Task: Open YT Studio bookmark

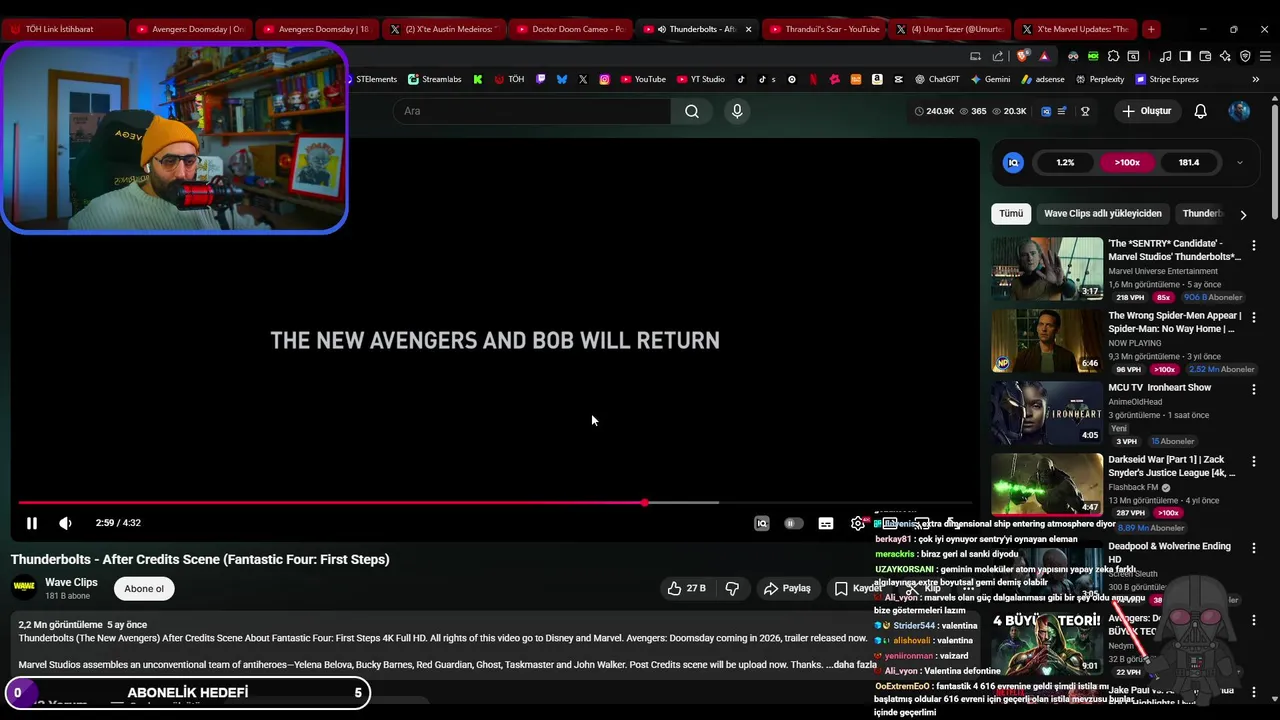Action: point(700,79)
